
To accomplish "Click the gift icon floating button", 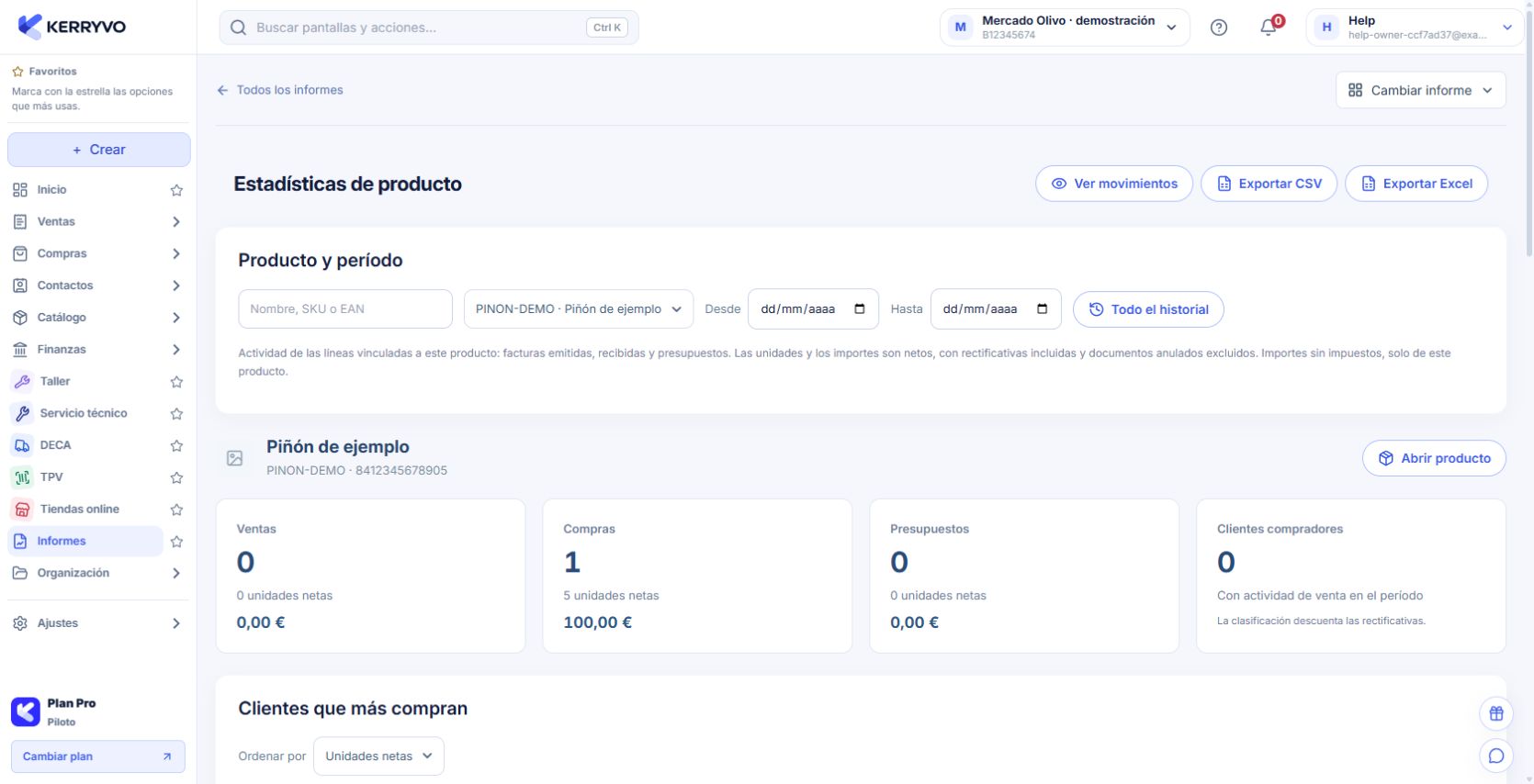I will [x=1496, y=713].
